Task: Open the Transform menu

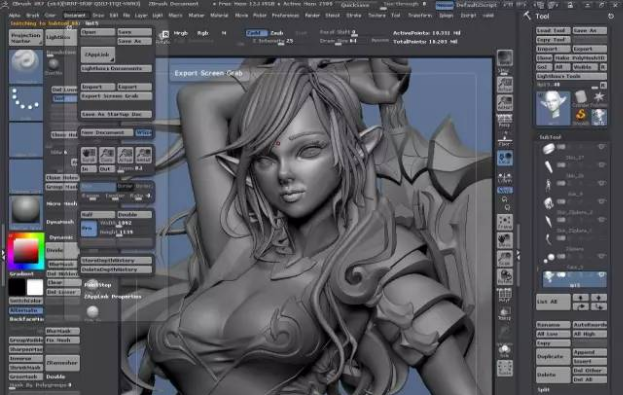Action: pyautogui.click(x=420, y=15)
